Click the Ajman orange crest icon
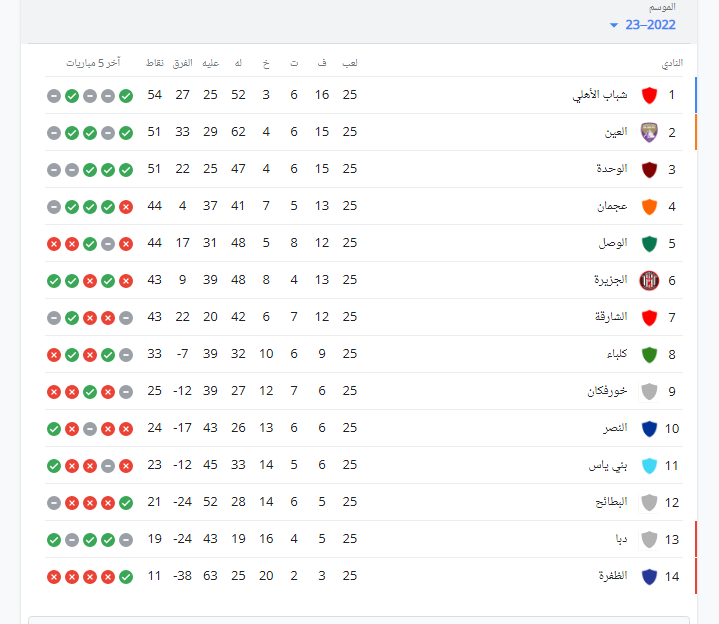This screenshot has height=624, width=719. [x=649, y=207]
